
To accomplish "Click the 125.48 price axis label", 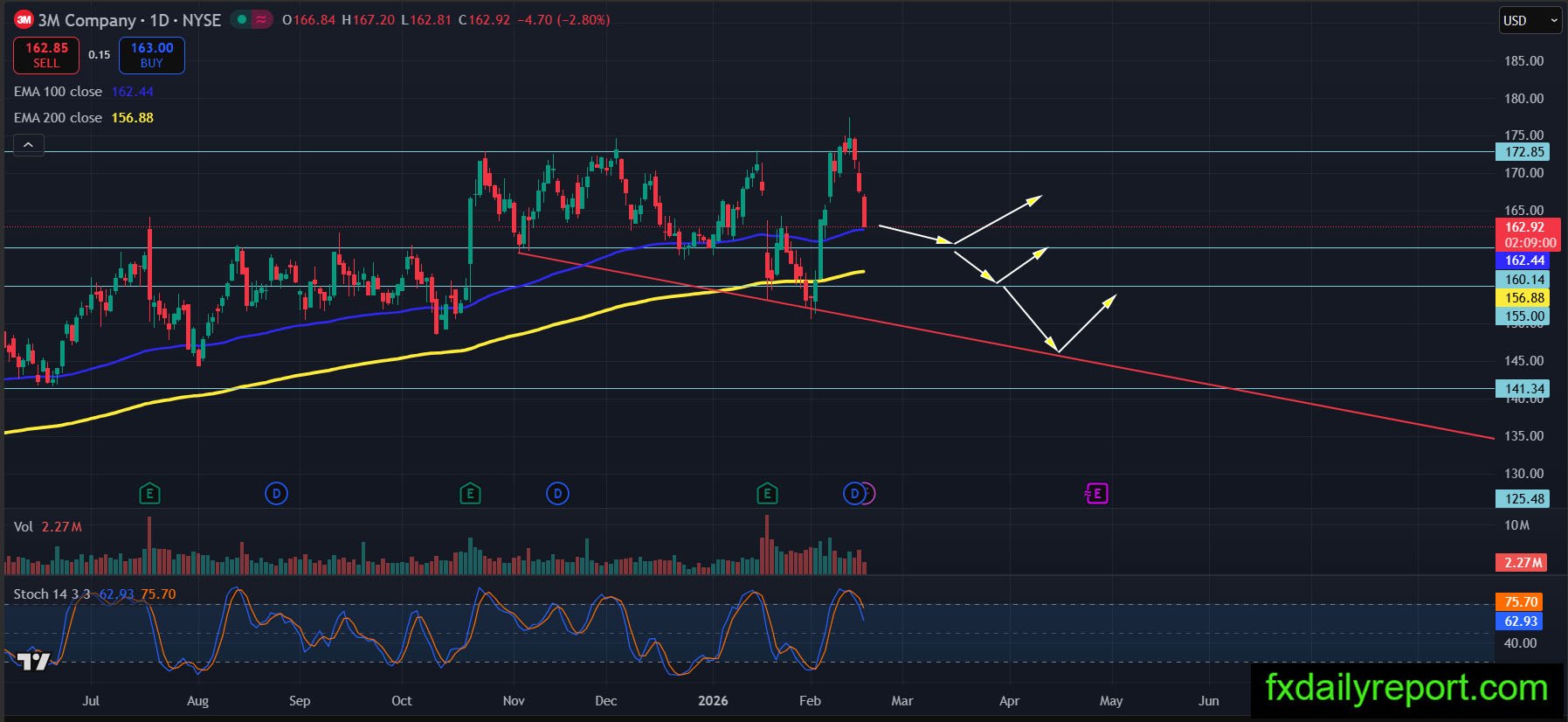I will pyautogui.click(x=1524, y=499).
